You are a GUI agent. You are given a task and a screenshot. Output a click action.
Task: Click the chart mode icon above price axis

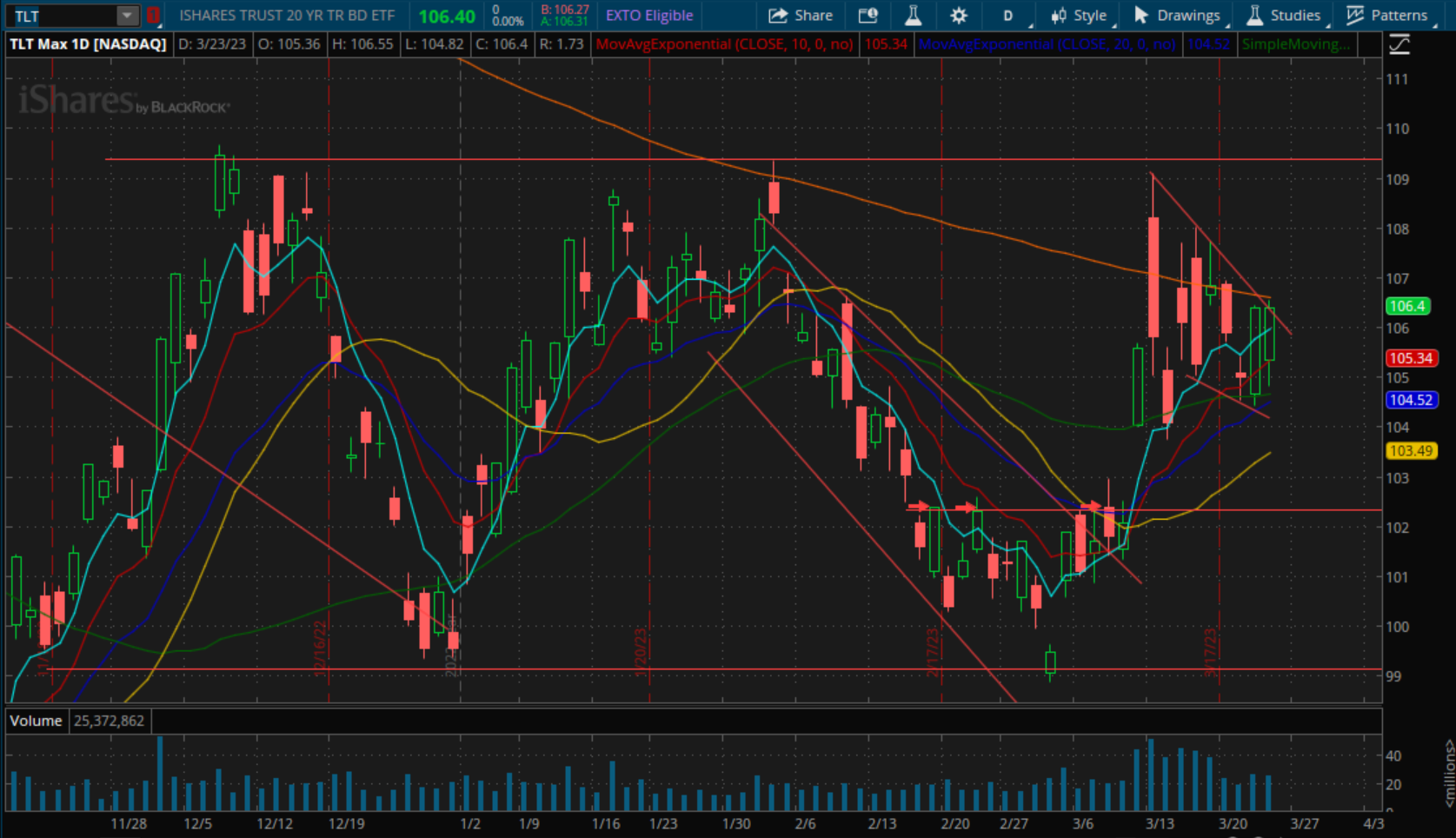click(1399, 44)
